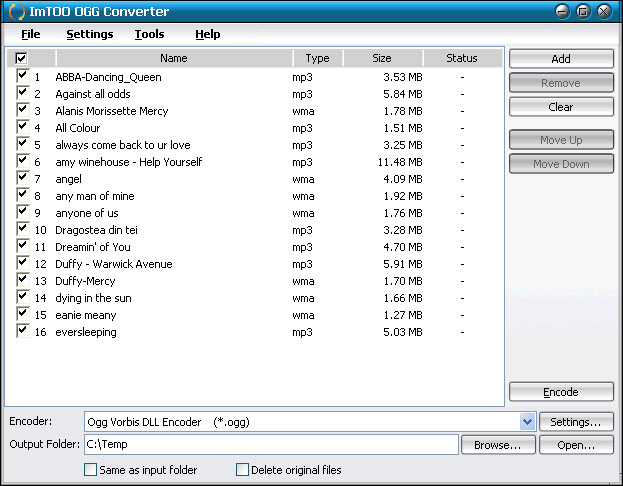Viewport: 623px width, 486px height.
Task: Open the Help menu
Action: (207, 35)
